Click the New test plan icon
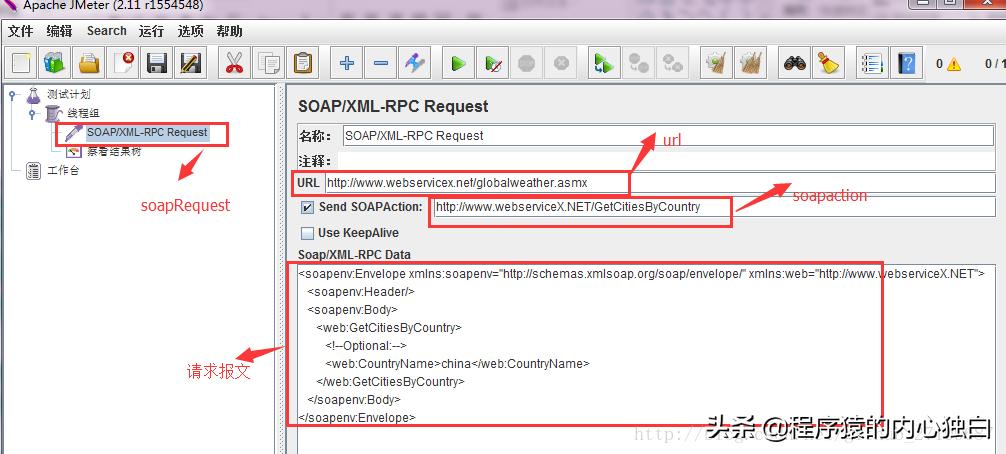1006x454 pixels. click(x=21, y=63)
